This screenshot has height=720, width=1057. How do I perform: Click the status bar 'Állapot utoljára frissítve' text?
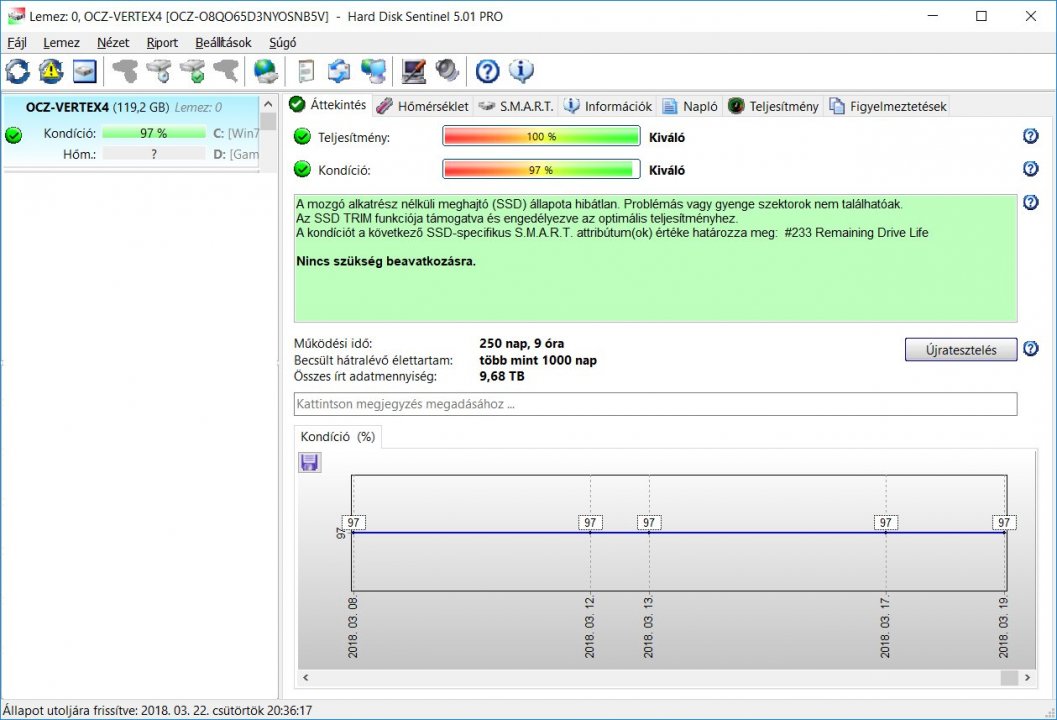(157, 710)
